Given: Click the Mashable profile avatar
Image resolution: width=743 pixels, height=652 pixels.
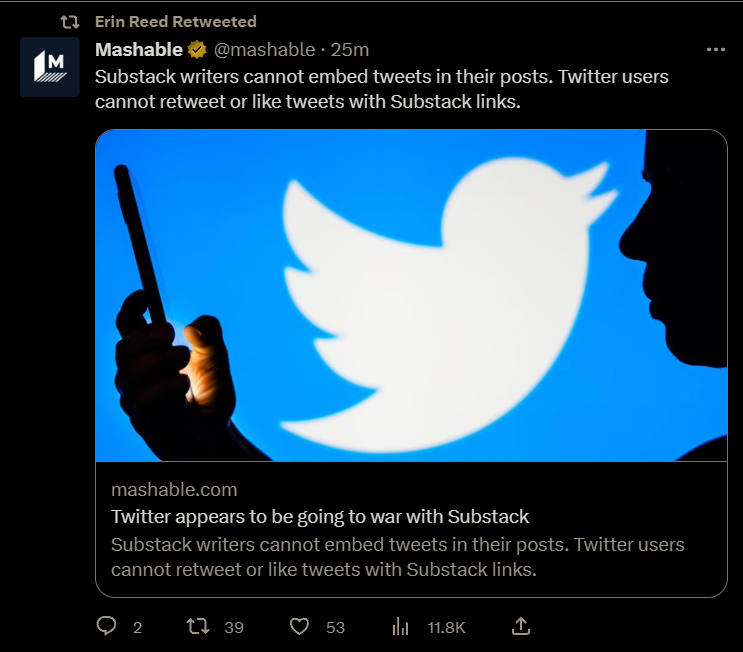Looking at the screenshot, I should pos(49,67).
